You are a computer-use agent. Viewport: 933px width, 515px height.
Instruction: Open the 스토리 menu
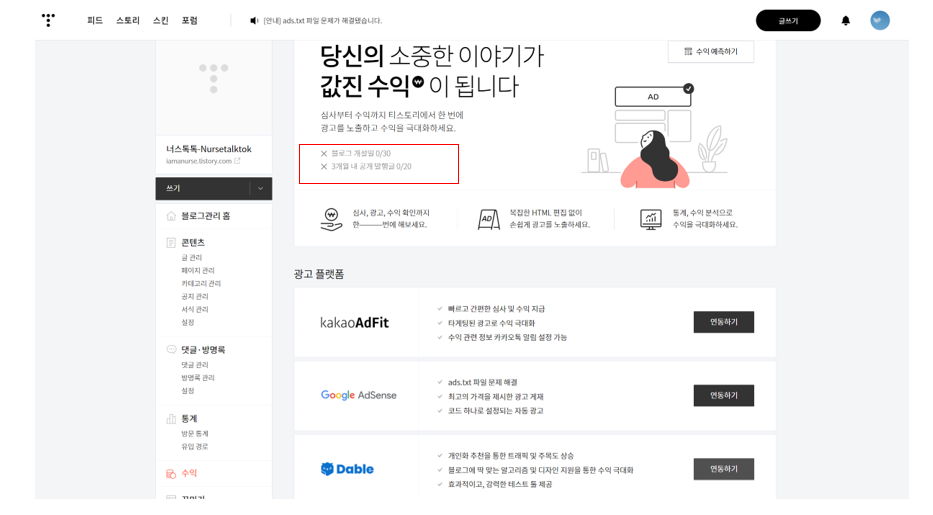(x=127, y=21)
